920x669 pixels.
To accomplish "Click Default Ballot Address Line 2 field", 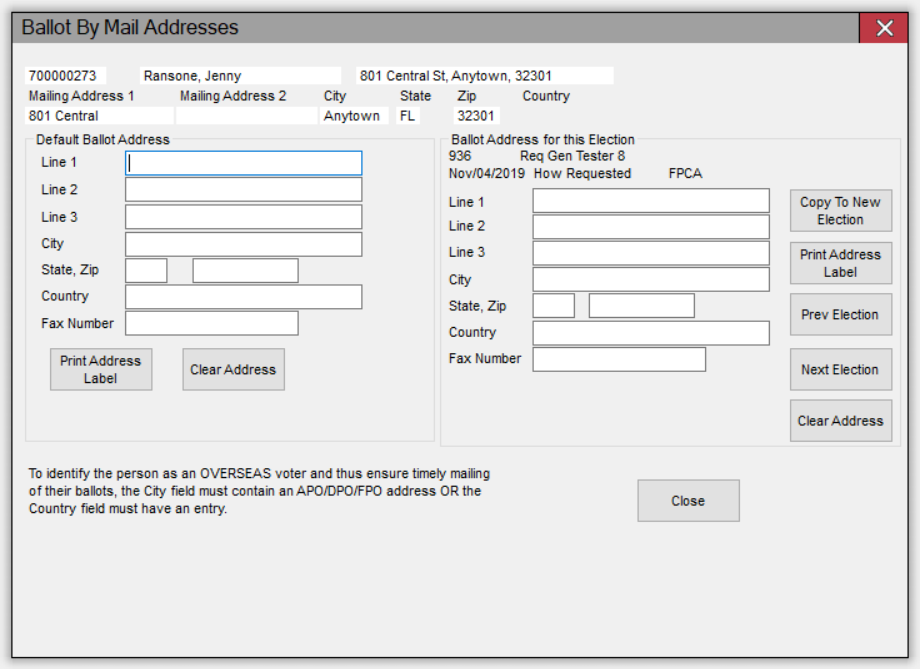I will coord(243,190).
